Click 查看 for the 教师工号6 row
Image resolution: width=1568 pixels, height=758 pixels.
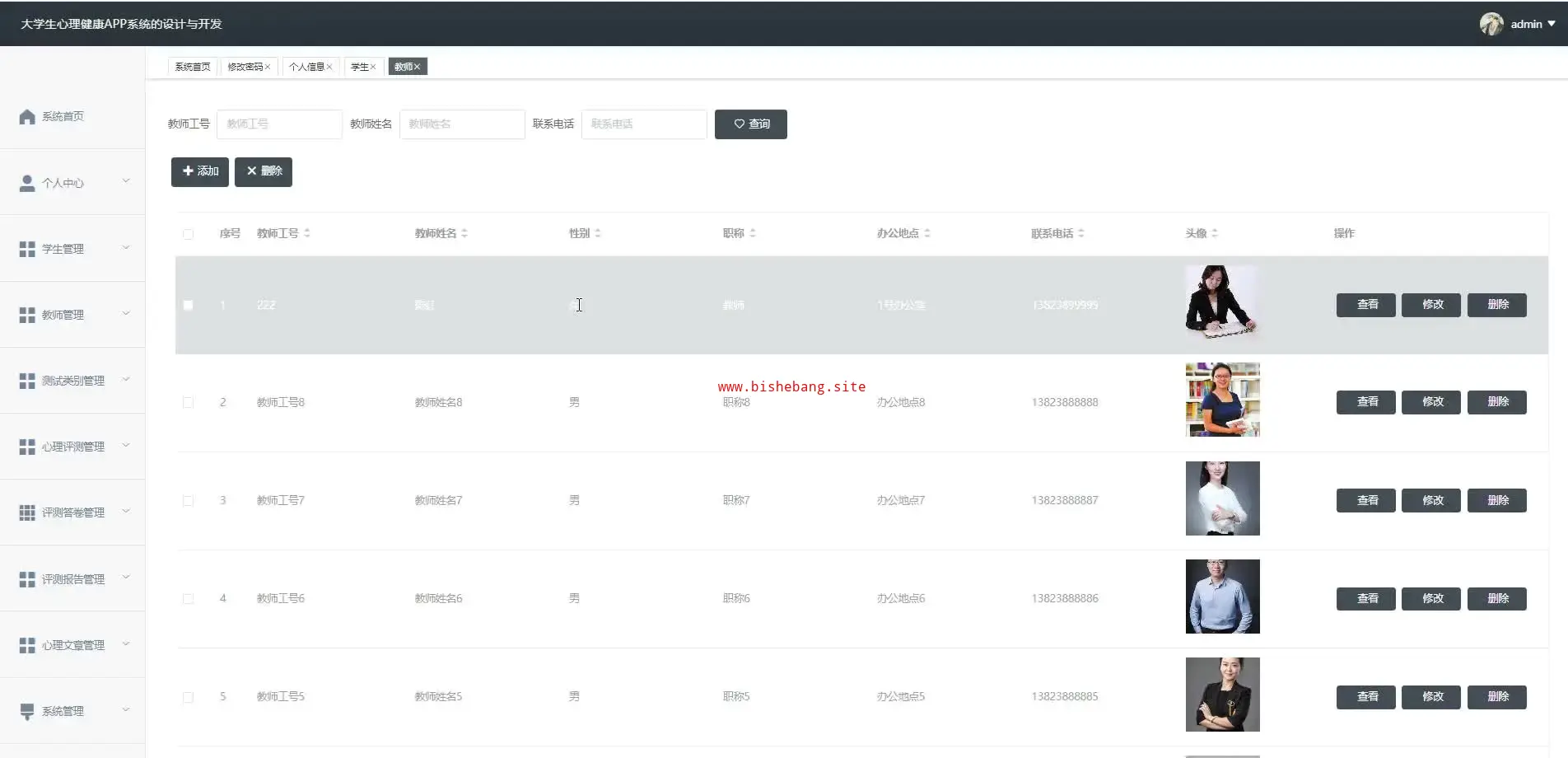1366,598
